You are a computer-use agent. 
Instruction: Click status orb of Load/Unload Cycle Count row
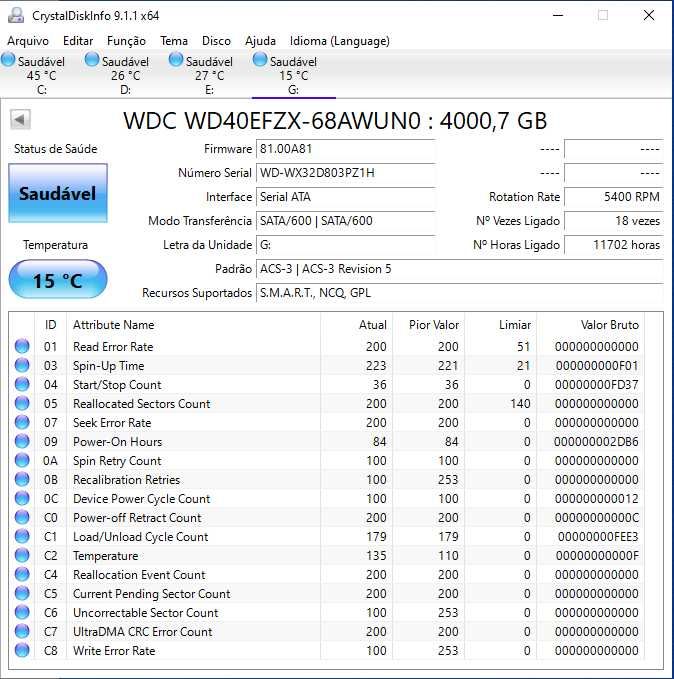[x=22, y=537]
